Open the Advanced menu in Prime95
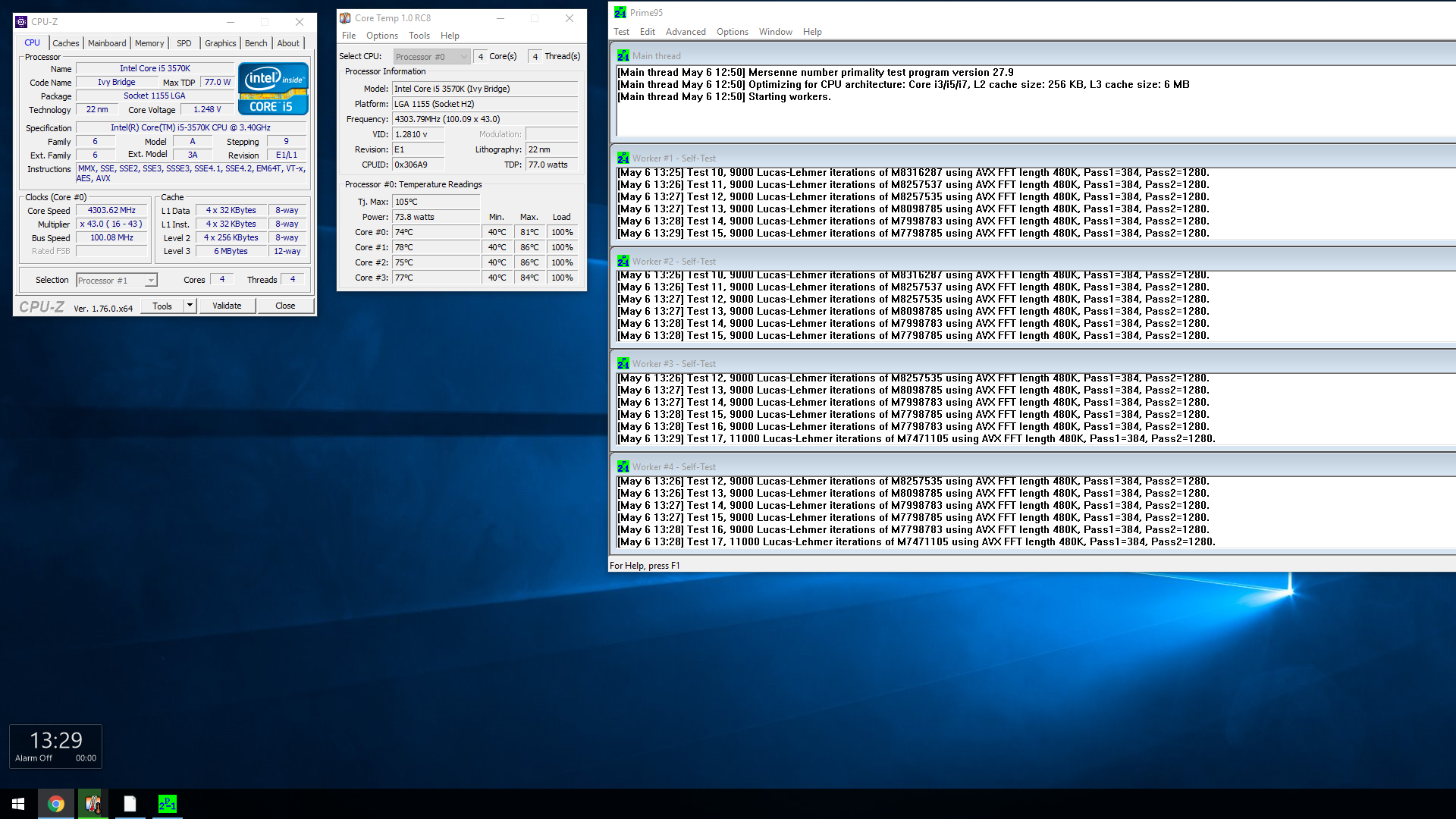Image resolution: width=1456 pixels, height=819 pixels. 685,32
